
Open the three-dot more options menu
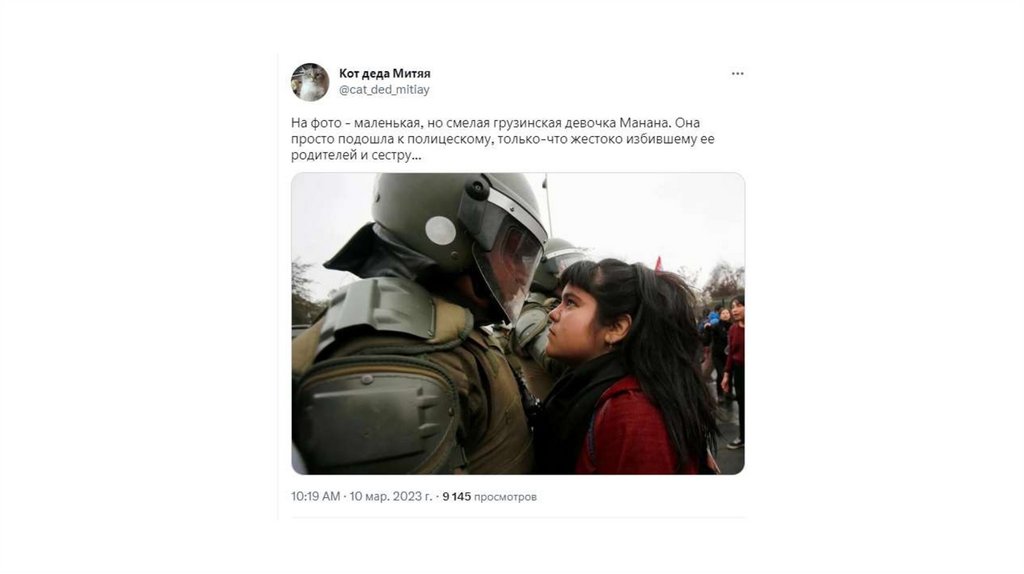click(x=737, y=74)
